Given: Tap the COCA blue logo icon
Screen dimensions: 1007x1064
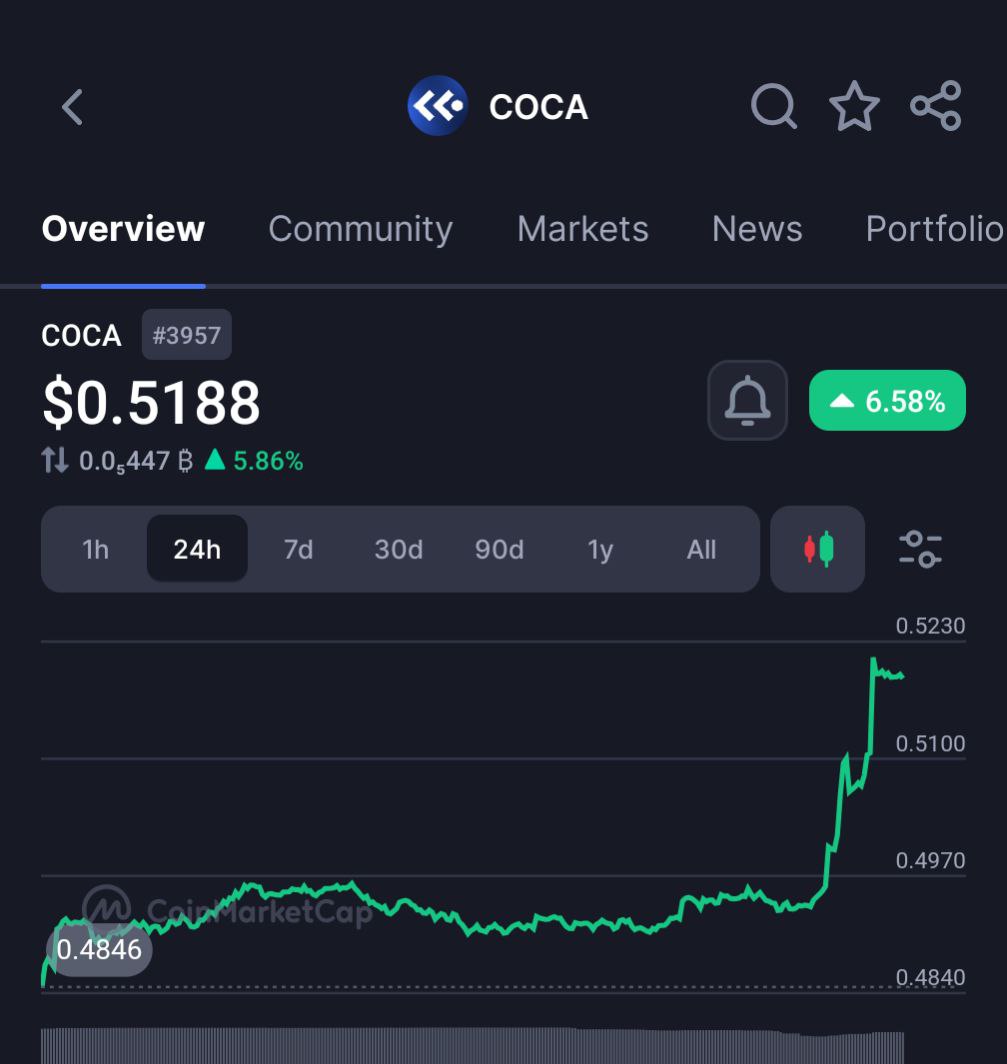Looking at the screenshot, I should (x=437, y=106).
